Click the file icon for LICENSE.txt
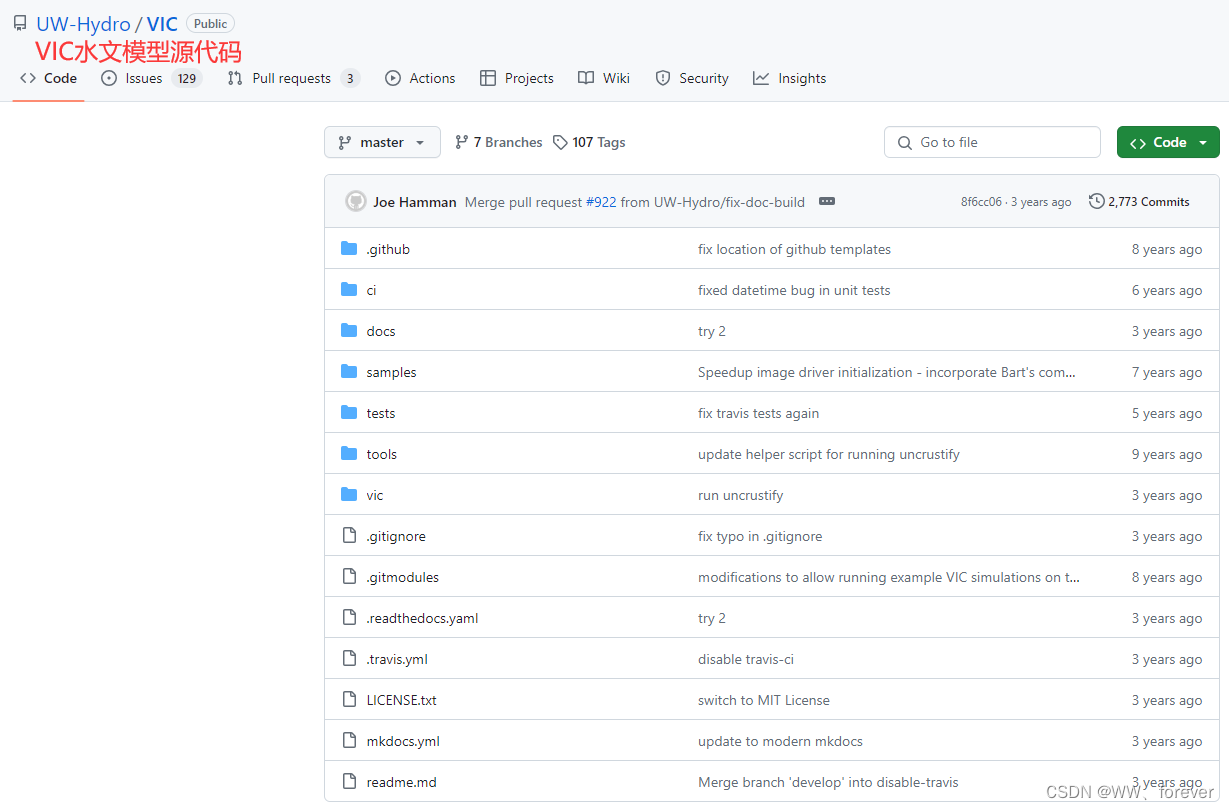Image resolution: width=1229 pixels, height=810 pixels. point(349,700)
